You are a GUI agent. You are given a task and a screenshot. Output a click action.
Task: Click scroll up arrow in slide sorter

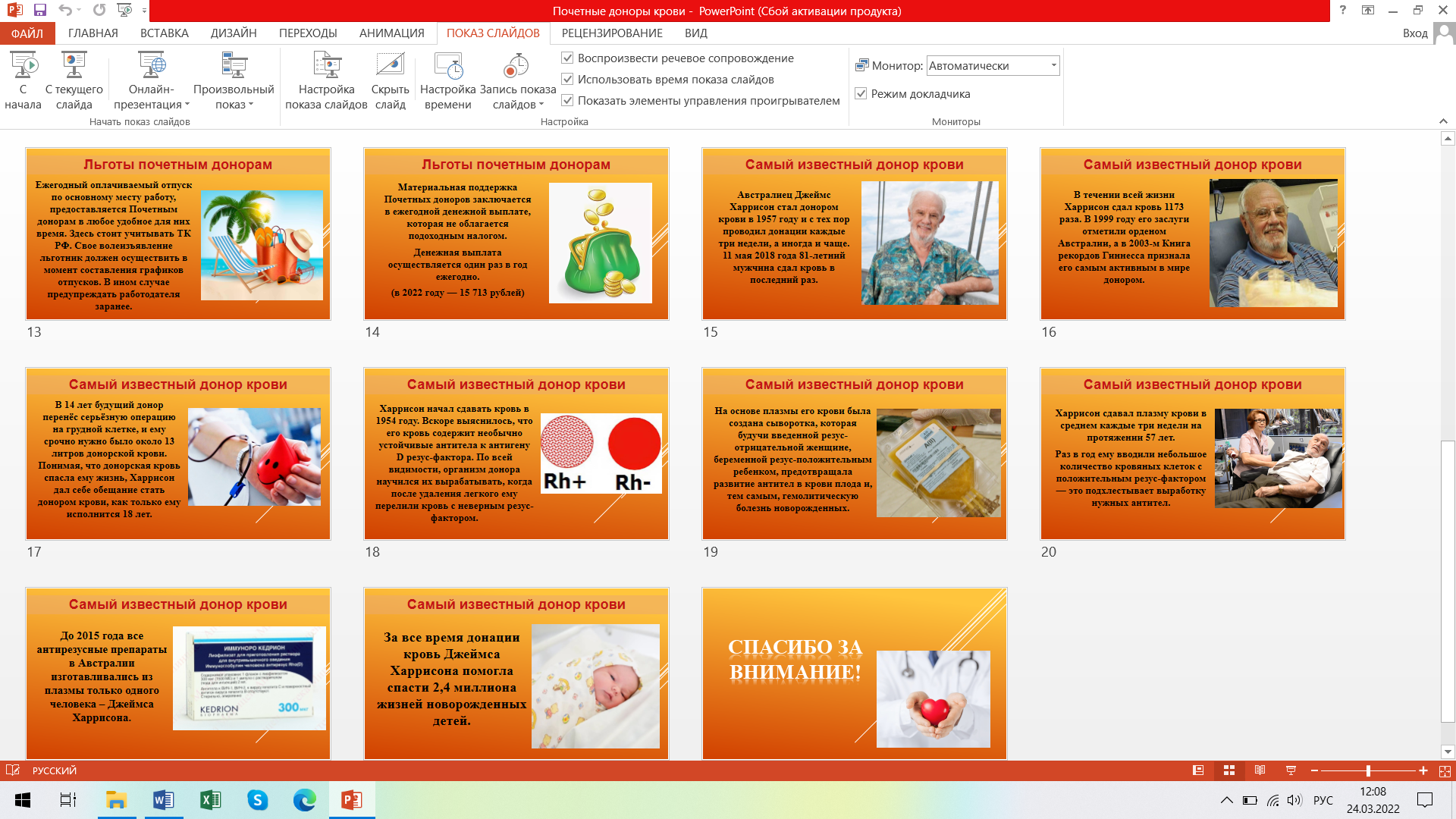pos(1448,139)
